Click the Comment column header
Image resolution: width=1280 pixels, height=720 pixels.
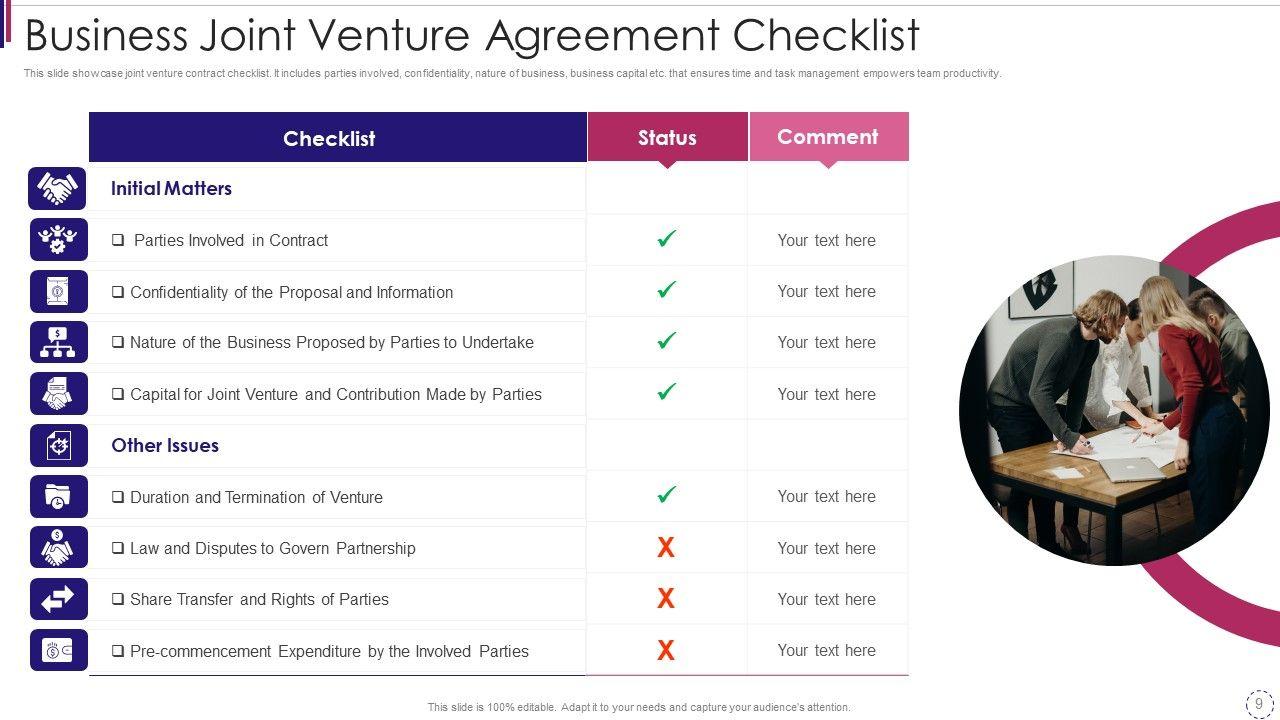827,136
